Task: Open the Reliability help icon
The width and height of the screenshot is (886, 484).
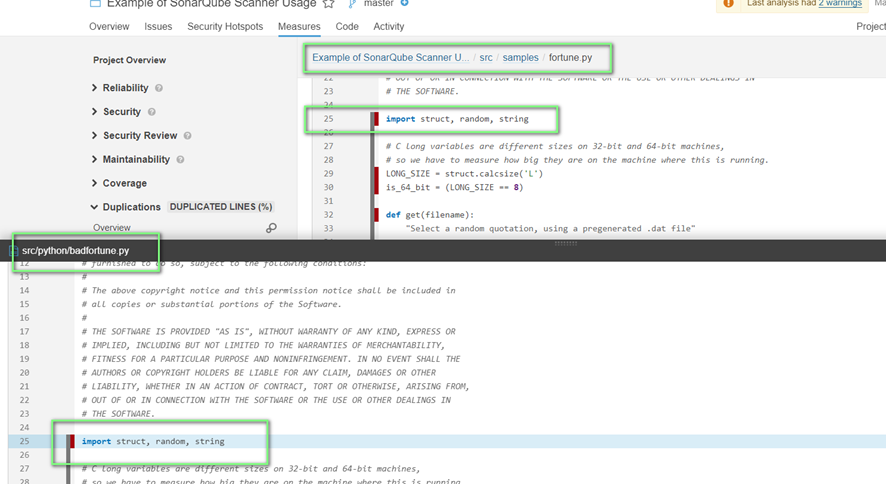Action: (x=159, y=88)
